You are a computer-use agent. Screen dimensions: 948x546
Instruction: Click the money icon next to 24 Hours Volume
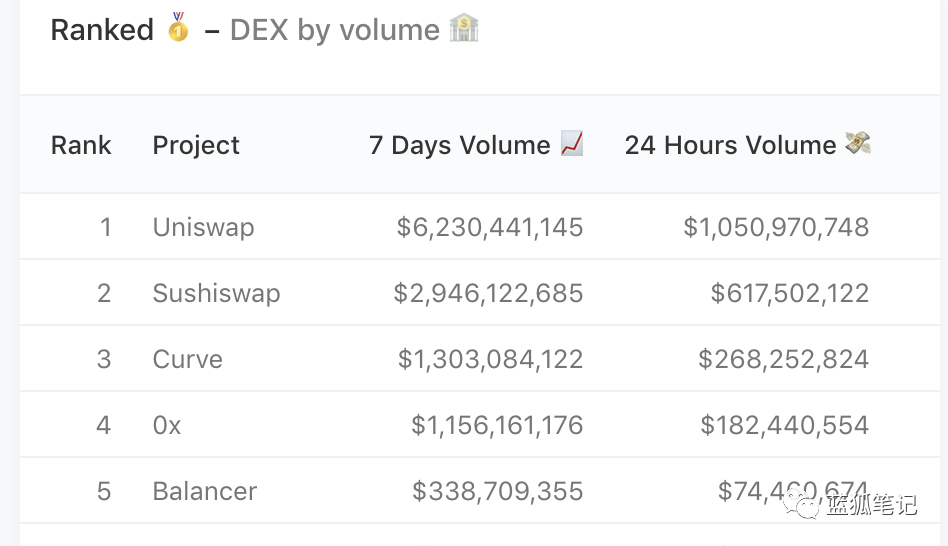(x=857, y=144)
